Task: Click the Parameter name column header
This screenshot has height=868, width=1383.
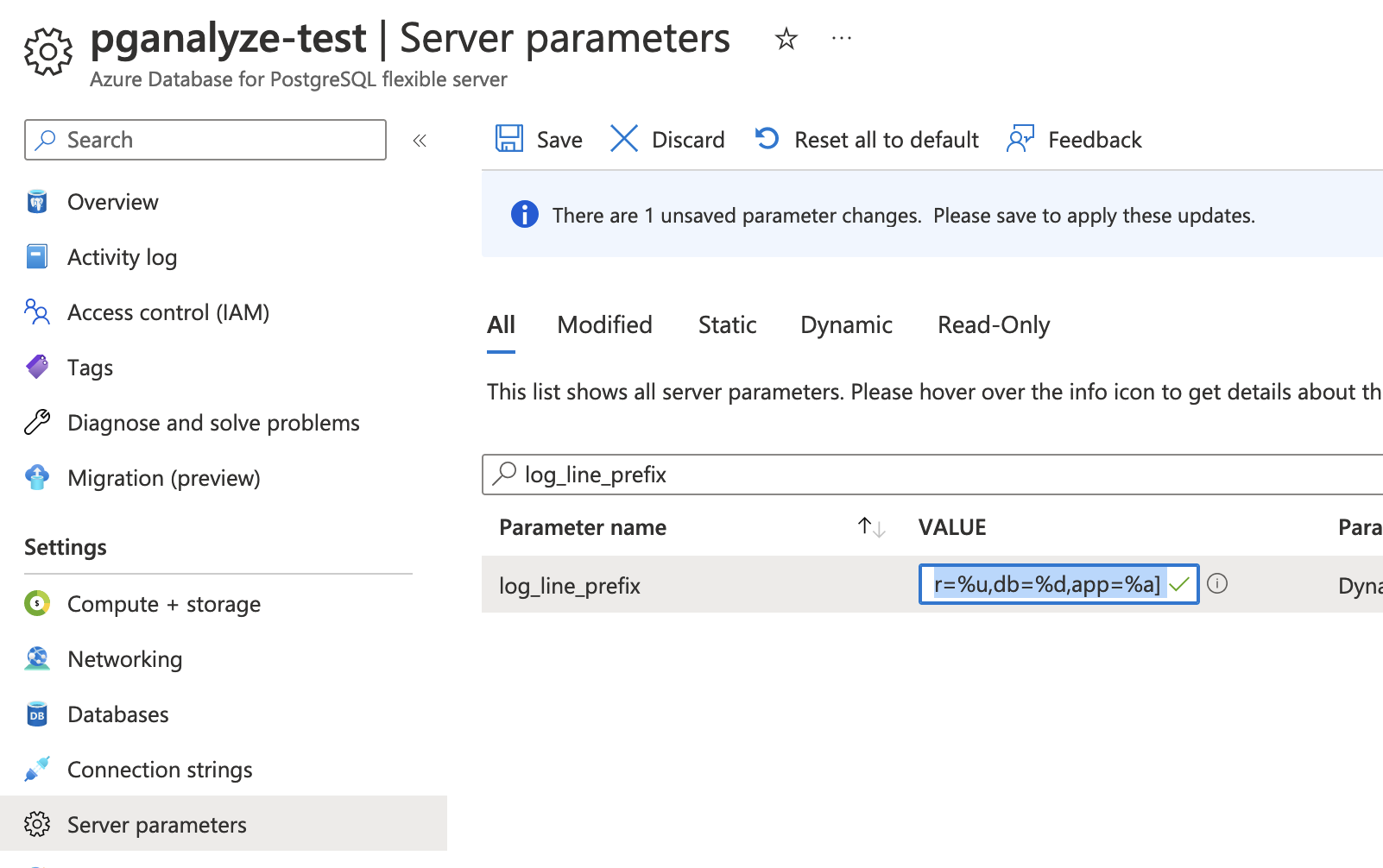Action: pyautogui.click(x=583, y=527)
